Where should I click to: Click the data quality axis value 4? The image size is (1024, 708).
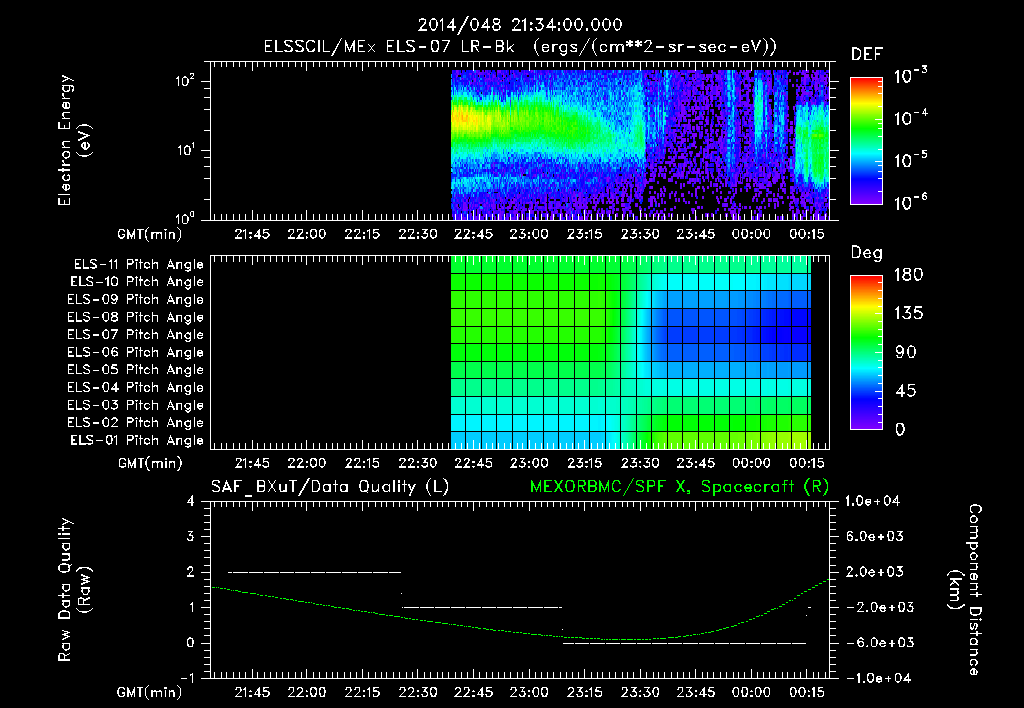[x=191, y=501]
